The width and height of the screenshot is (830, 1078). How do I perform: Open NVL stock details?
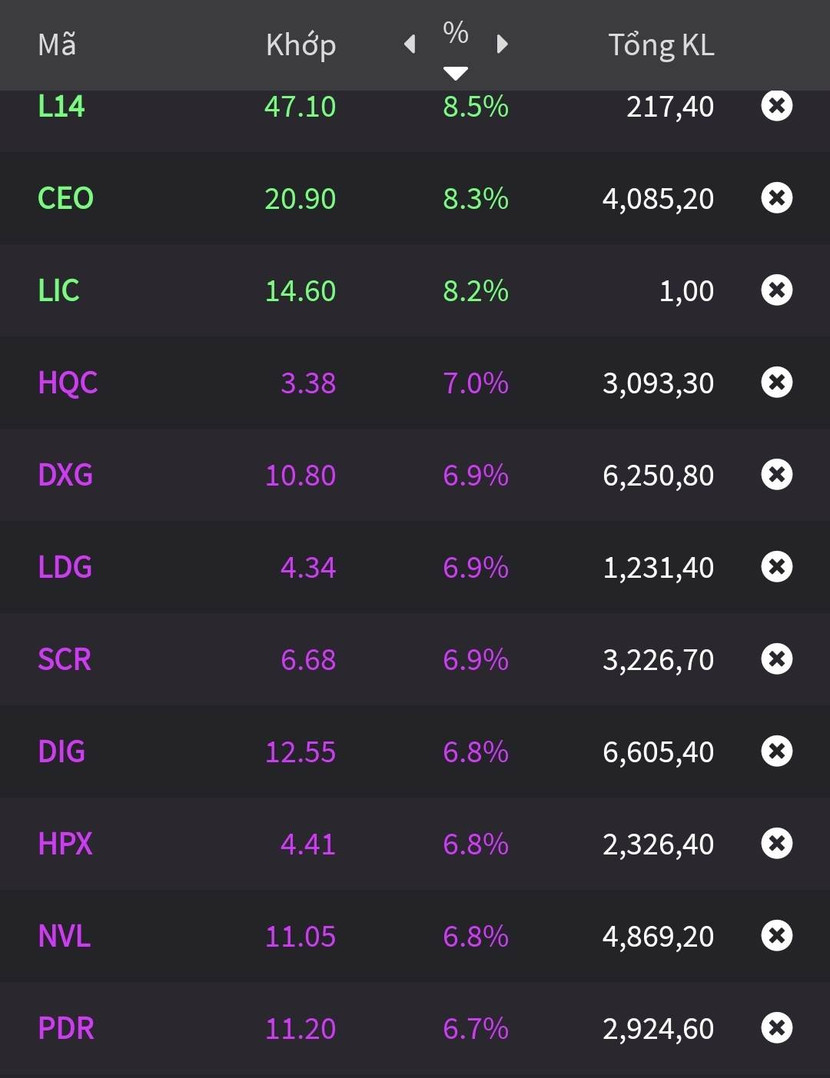(64, 936)
